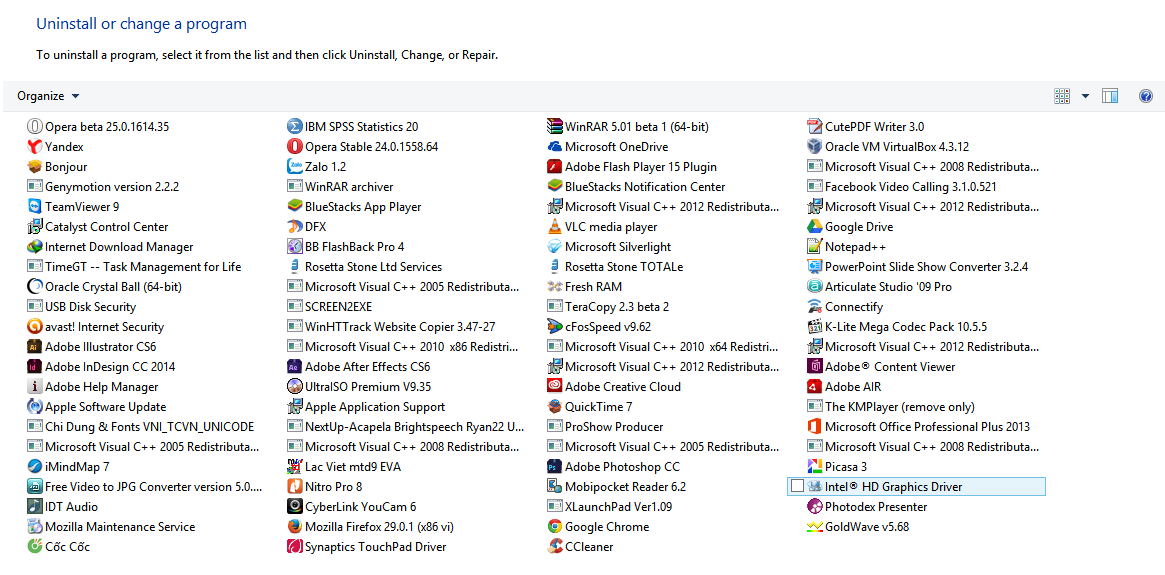1165x575 pixels.
Task: Select Mobipocket Reader 6.2
Action: (617, 487)
